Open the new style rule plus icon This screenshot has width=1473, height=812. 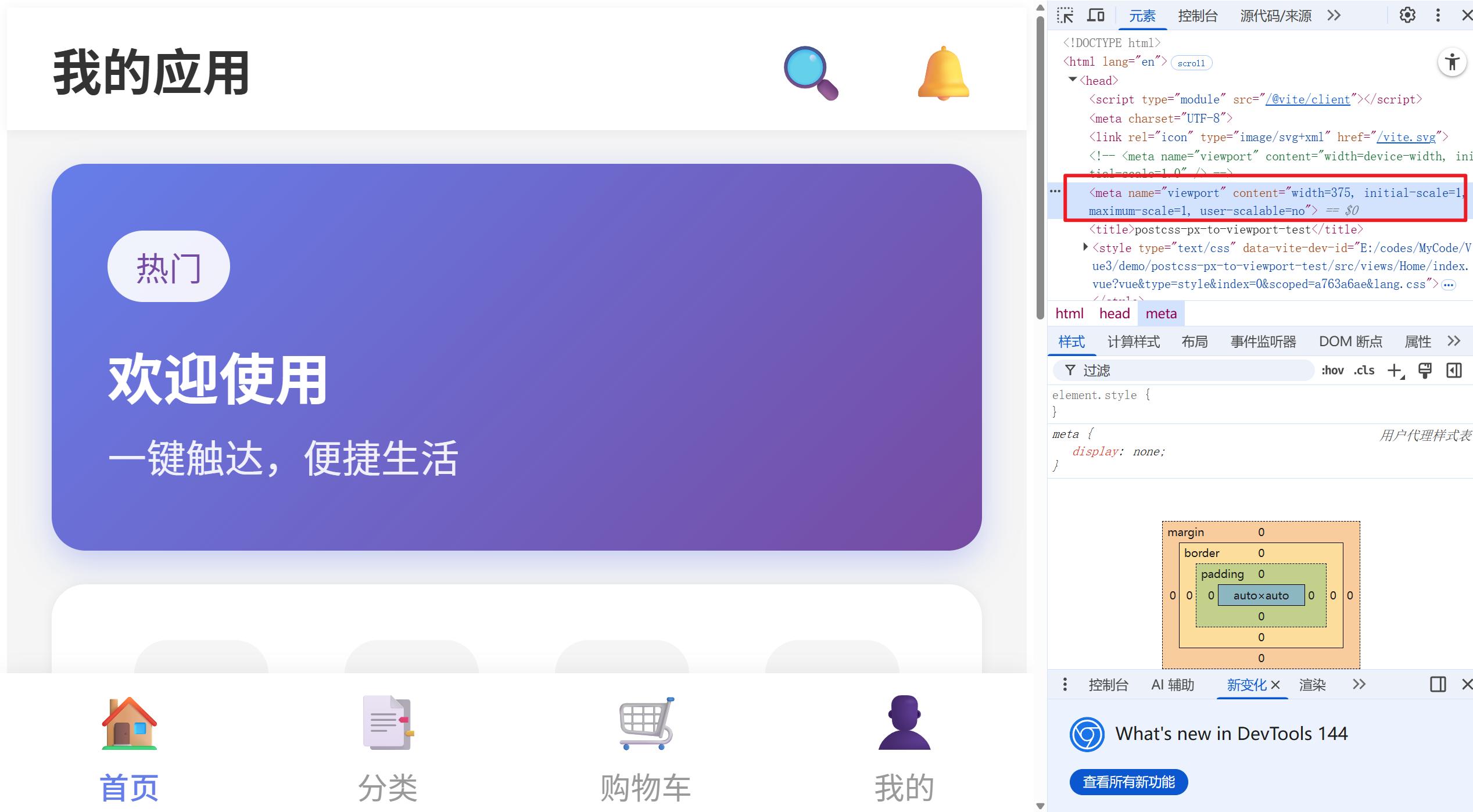[x=1395, y=371]
